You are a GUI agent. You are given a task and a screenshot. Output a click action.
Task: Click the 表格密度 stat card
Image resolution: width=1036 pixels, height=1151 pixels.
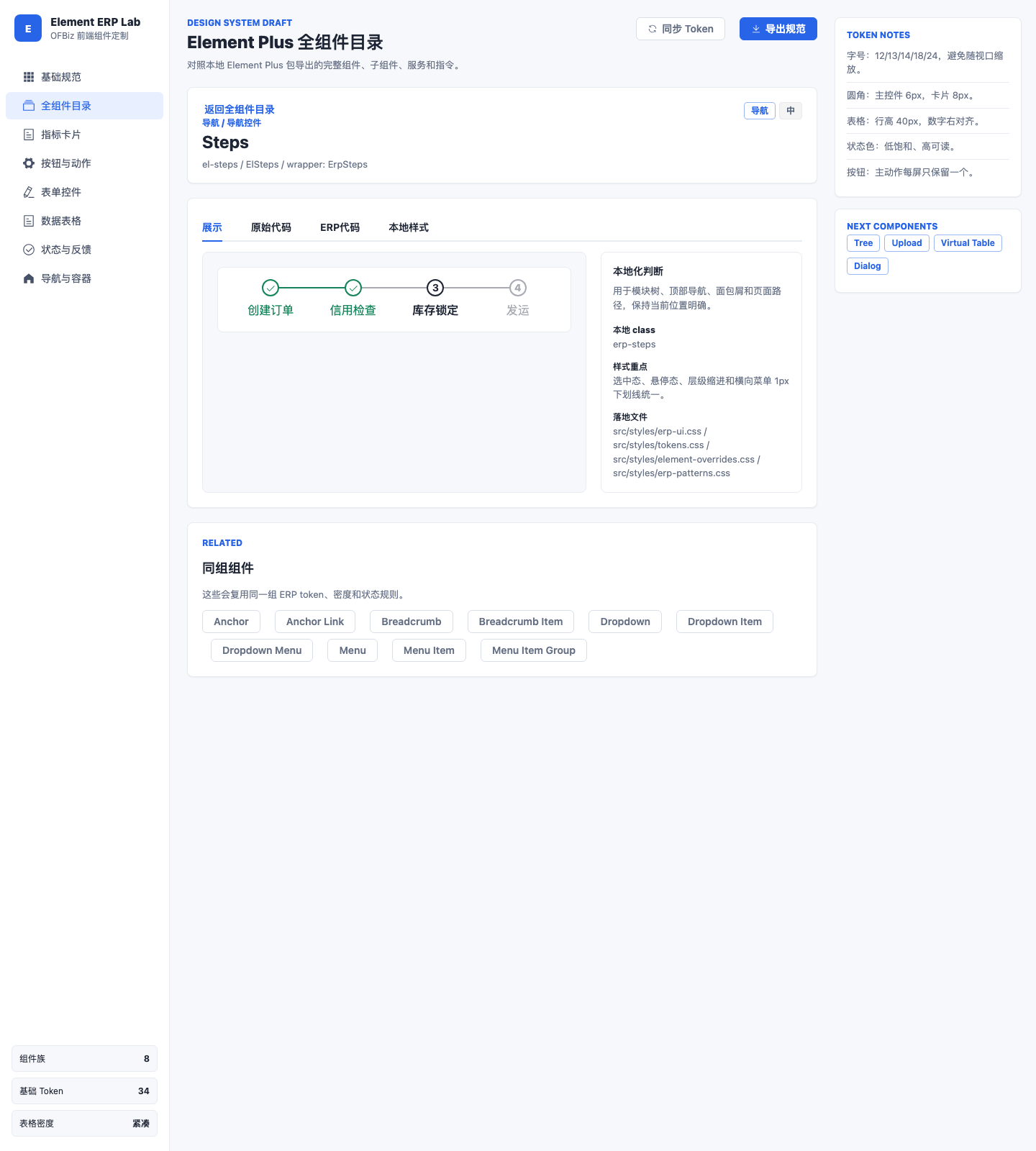point(84,1124)
